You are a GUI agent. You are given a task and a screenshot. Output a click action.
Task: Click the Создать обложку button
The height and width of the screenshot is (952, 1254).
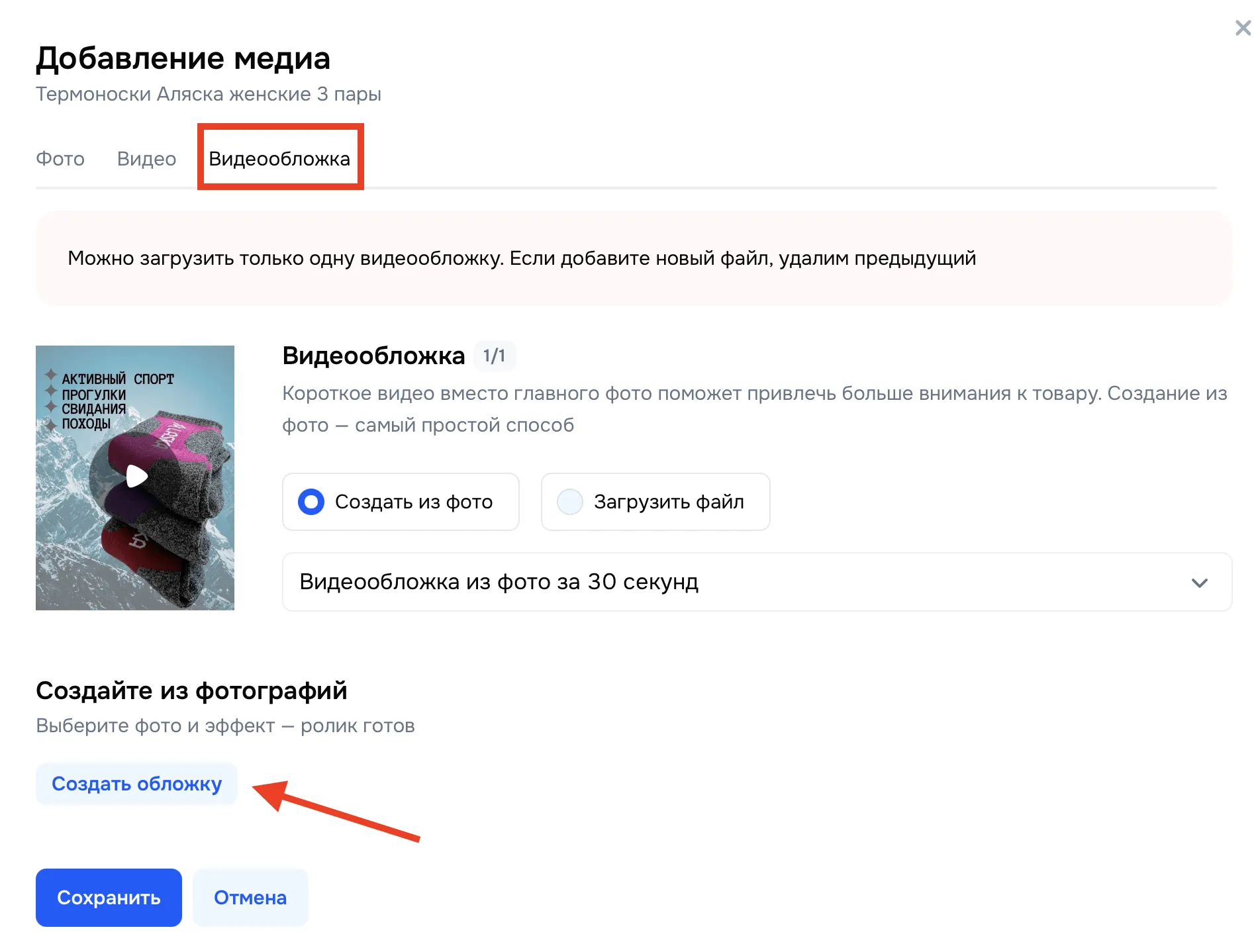click(136, 784)
